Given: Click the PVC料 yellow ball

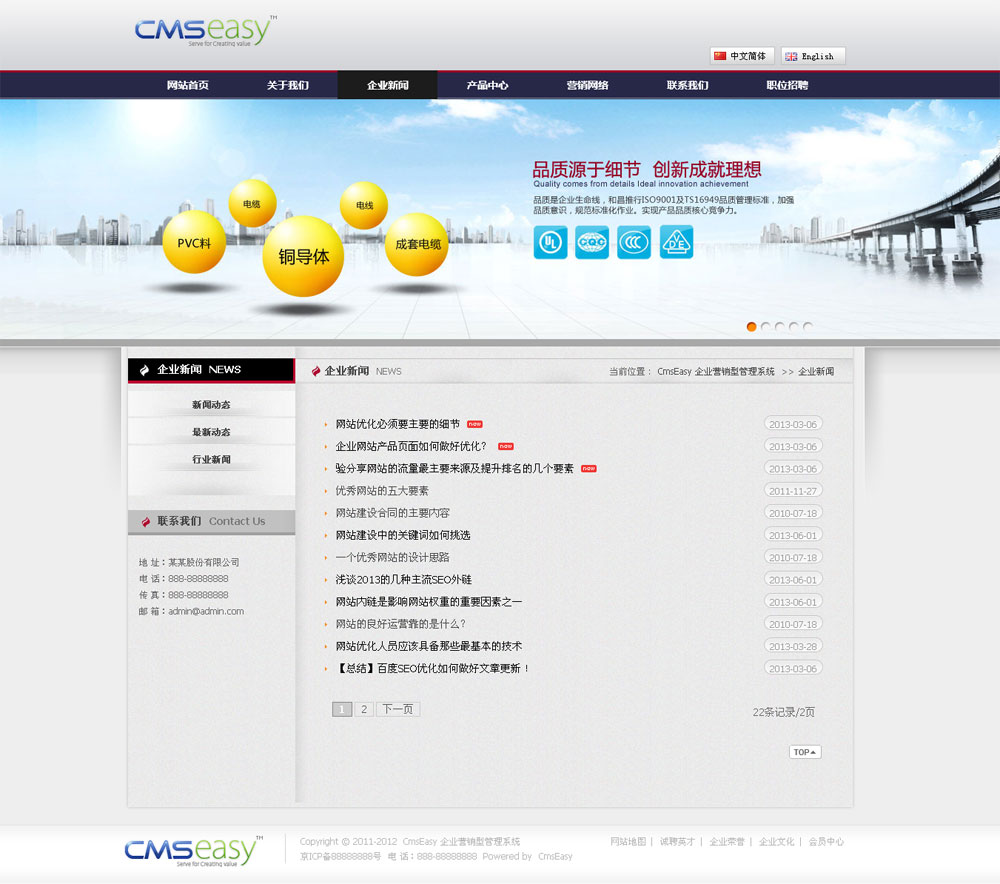Looking at the screenshot, I should [x=194, y=242].
